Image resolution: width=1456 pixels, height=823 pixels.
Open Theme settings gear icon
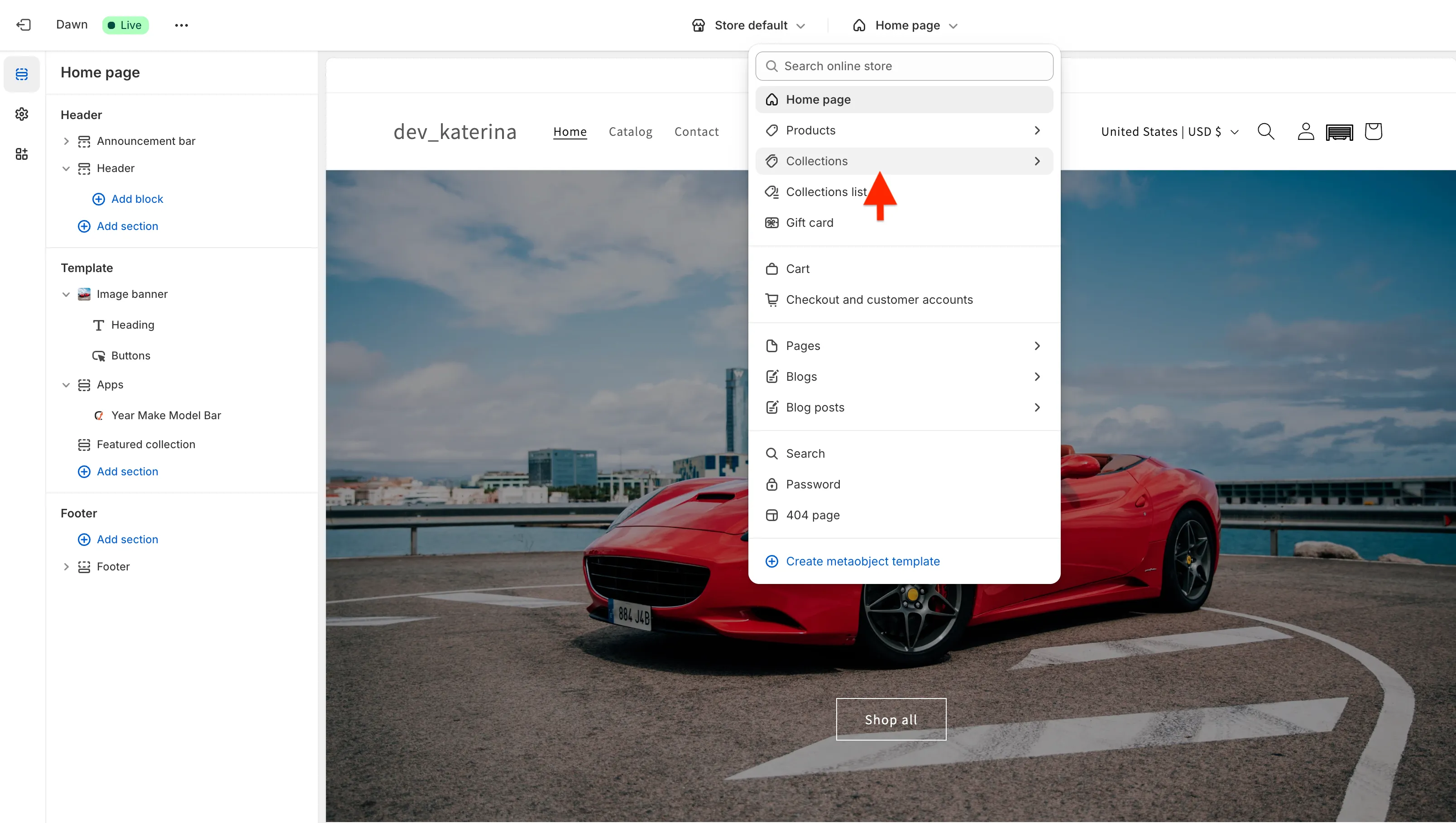point(21,114)
